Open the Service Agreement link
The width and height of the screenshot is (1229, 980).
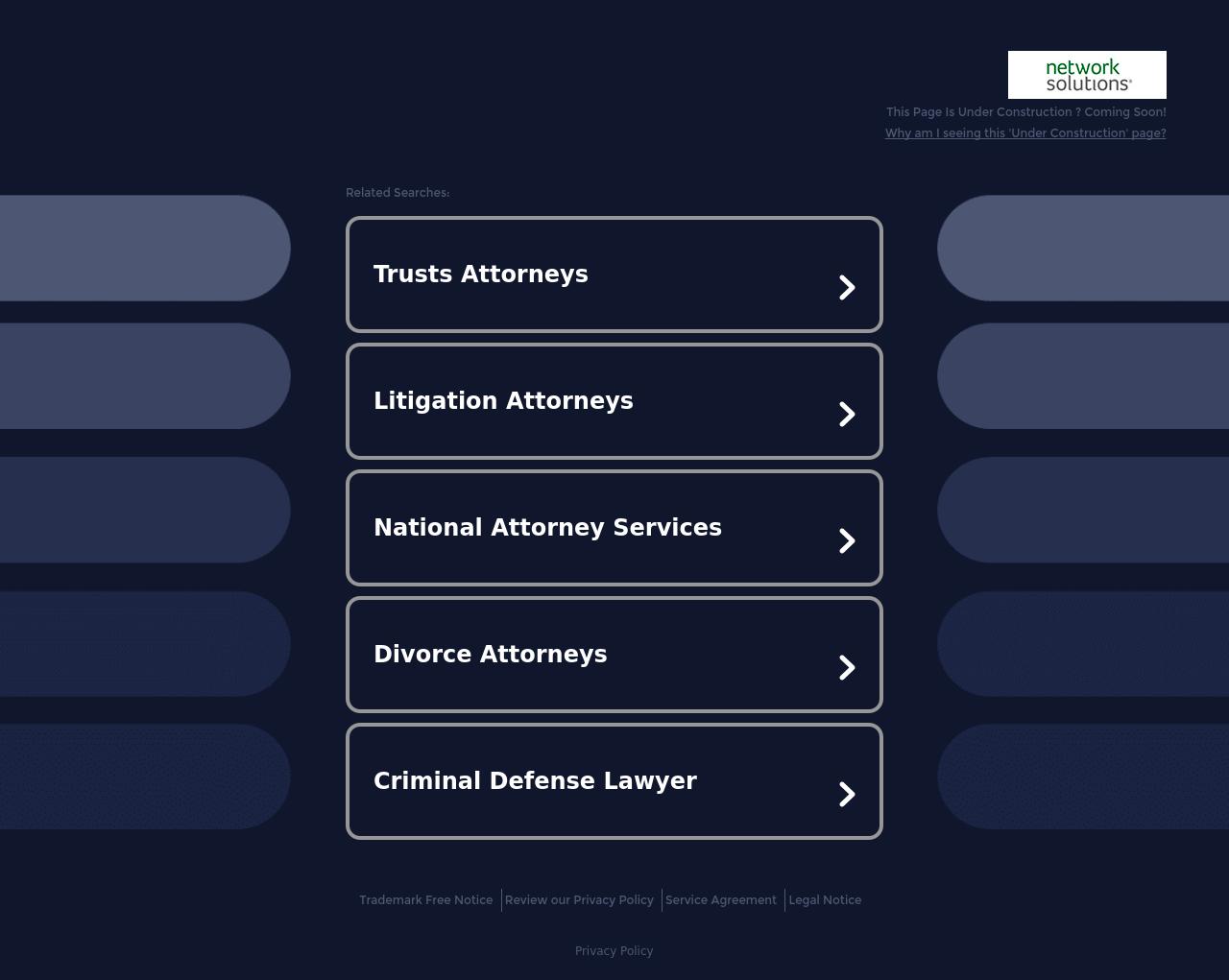coord(721,900)
